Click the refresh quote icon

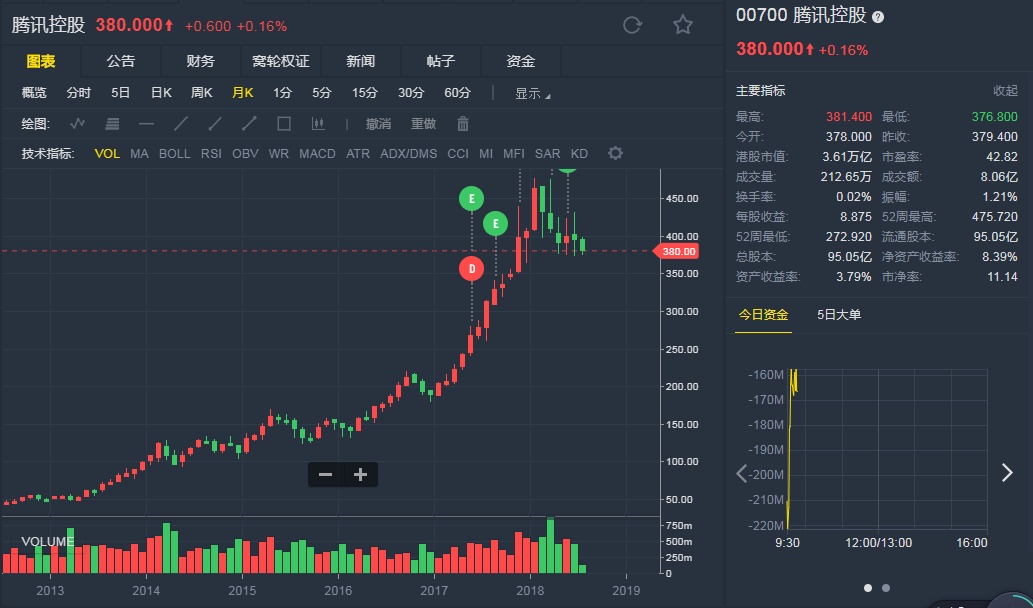tap(632, 25)
